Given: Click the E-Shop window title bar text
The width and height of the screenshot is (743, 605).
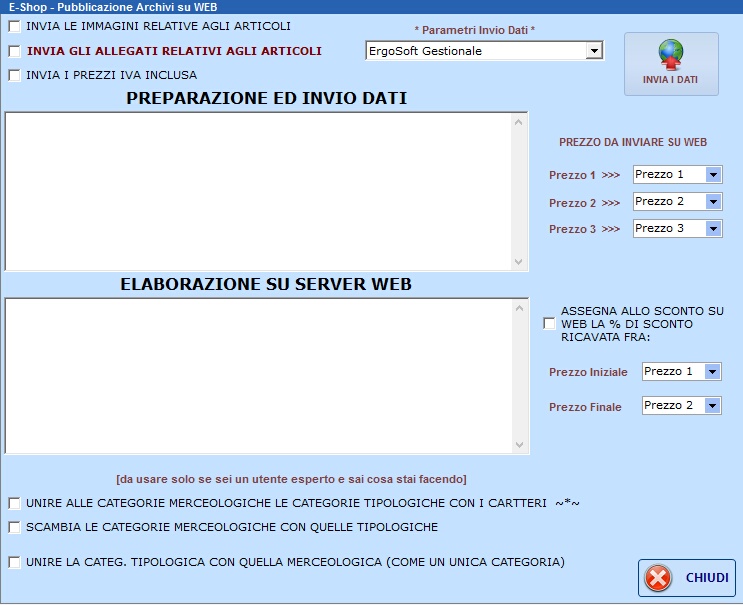Looking at the screenshot, I should [x=113, y=7].
